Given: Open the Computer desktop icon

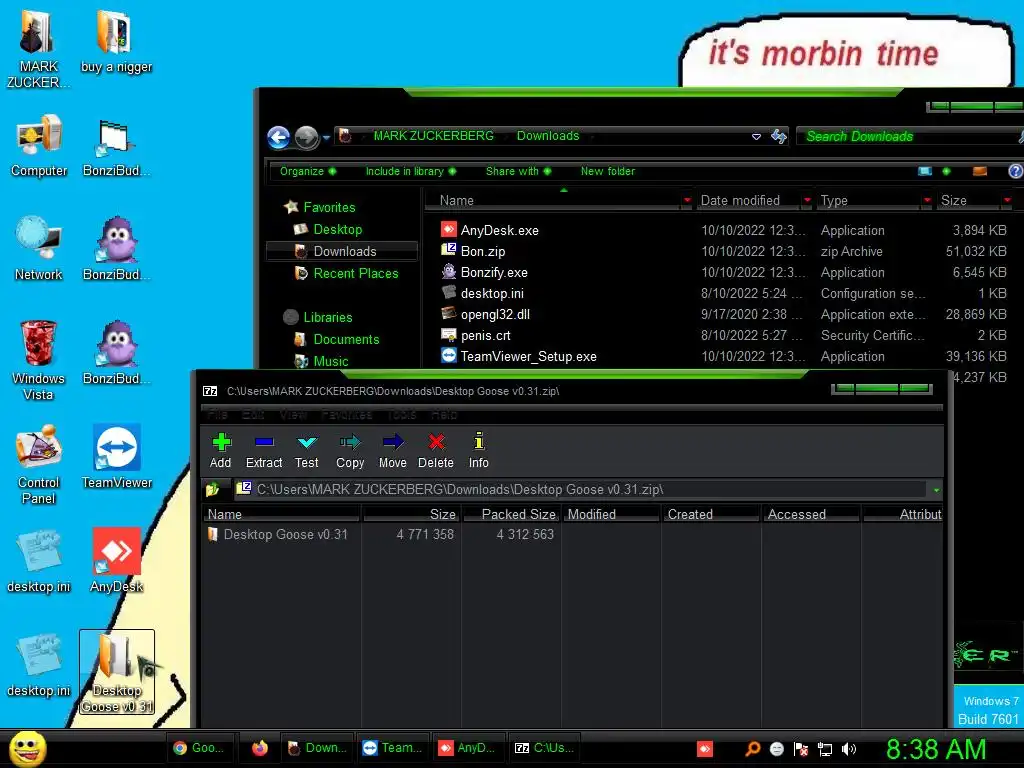Looking at the screenshot, I should [39, 146].
